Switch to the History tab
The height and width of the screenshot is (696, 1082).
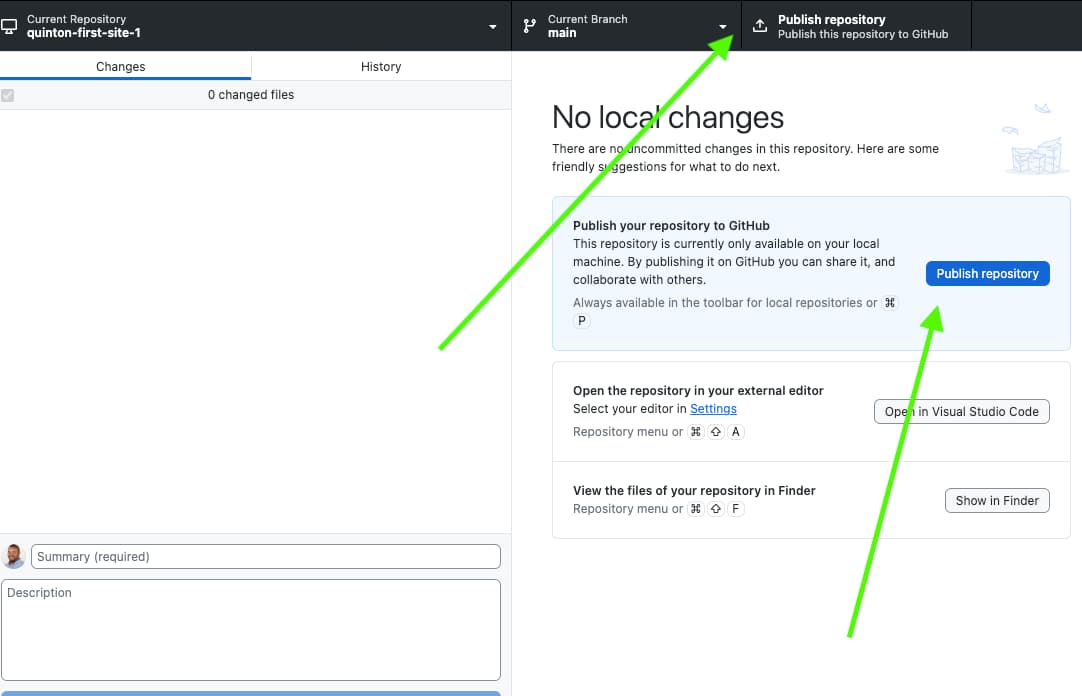coord(381,66)
